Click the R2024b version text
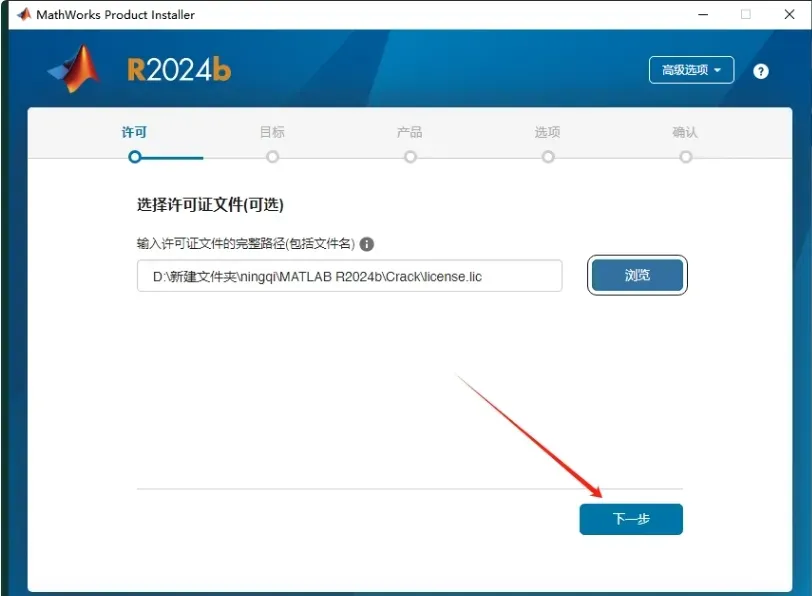 [x=179, y=70]
